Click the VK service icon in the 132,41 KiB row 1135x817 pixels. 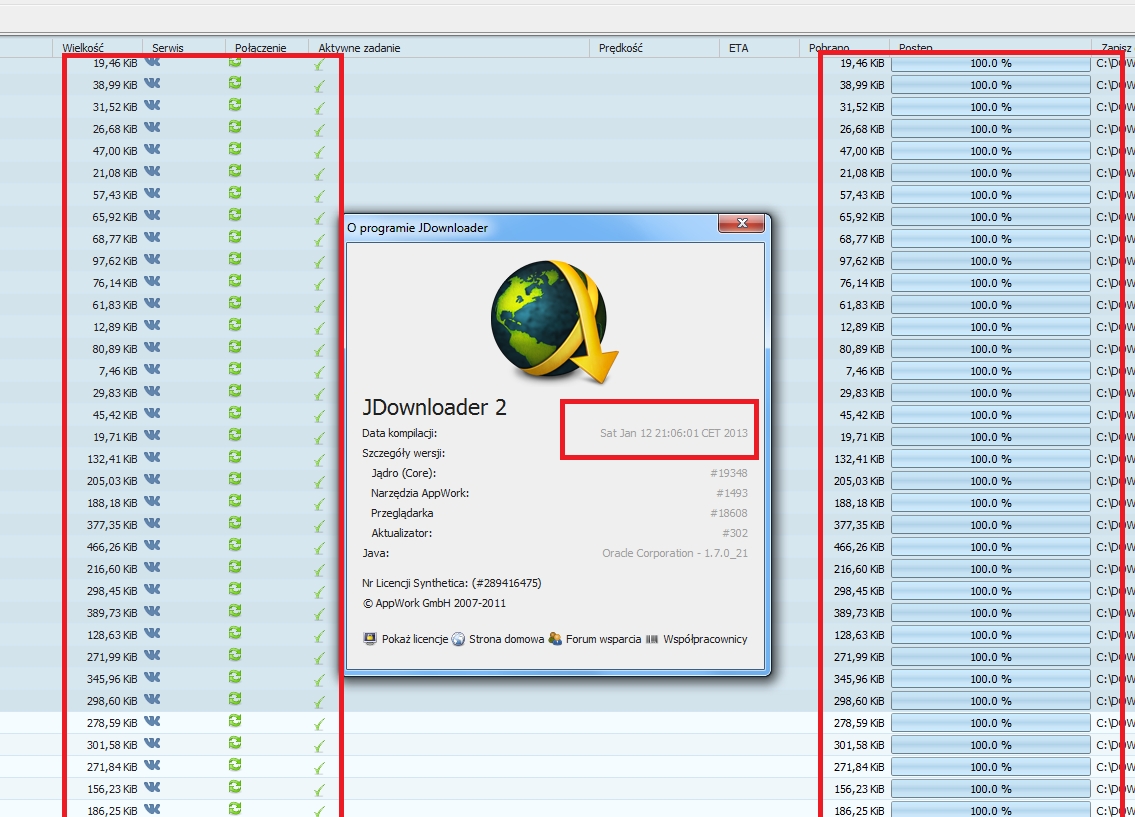coord(152,458)
